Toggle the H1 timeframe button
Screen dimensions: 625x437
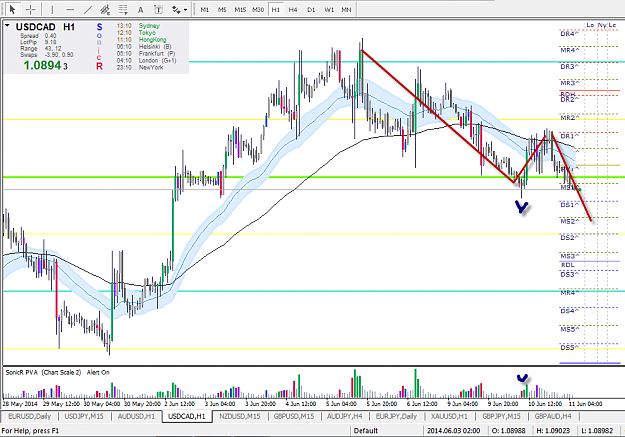(x=275, y=10)
